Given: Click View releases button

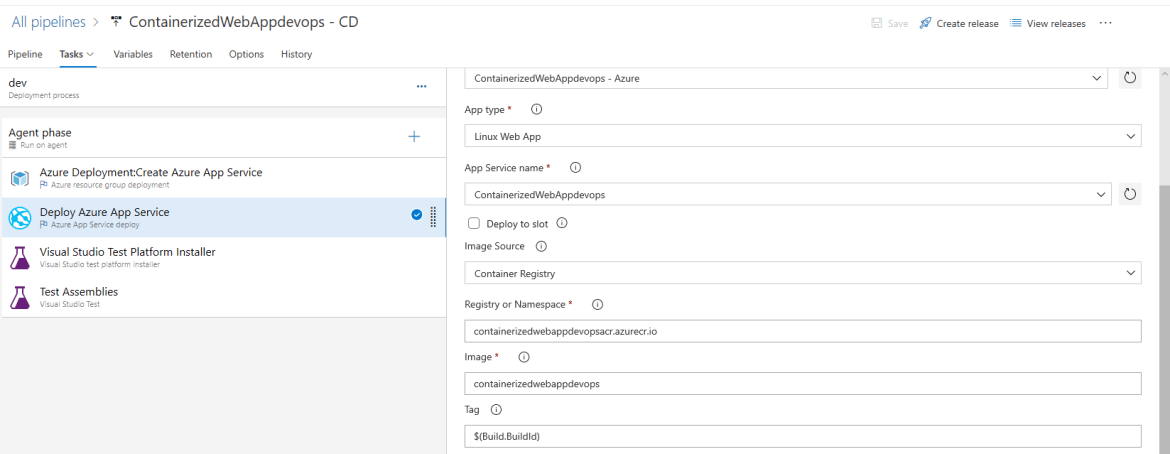Looking at the screenshot, I should point(1048,24).
